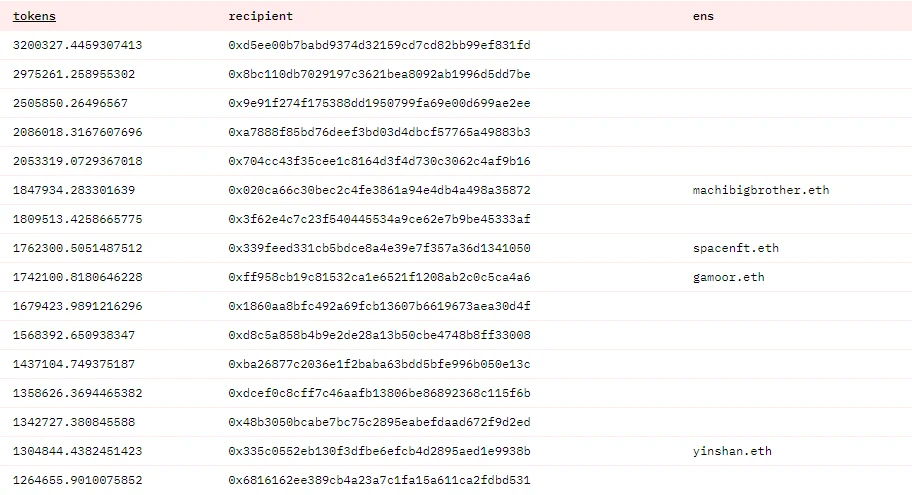Click the token amount 1847934.283301639
The image size is (912, 495).
73,190
